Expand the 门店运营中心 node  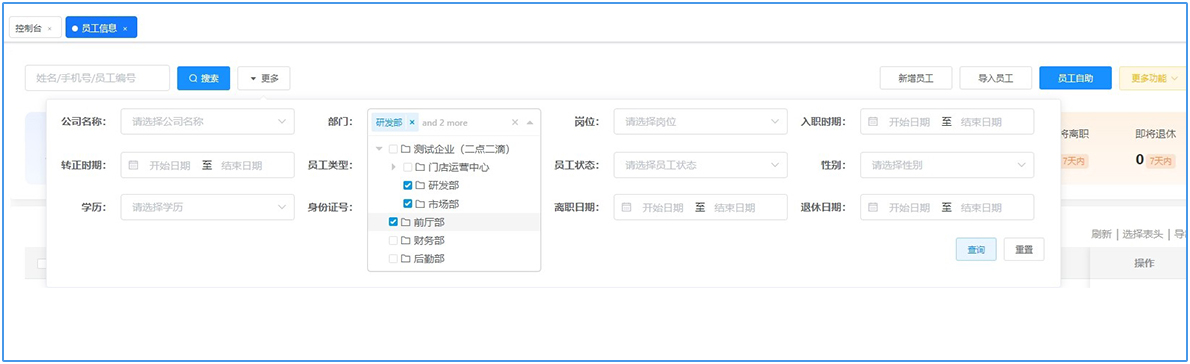coord(393,167)
